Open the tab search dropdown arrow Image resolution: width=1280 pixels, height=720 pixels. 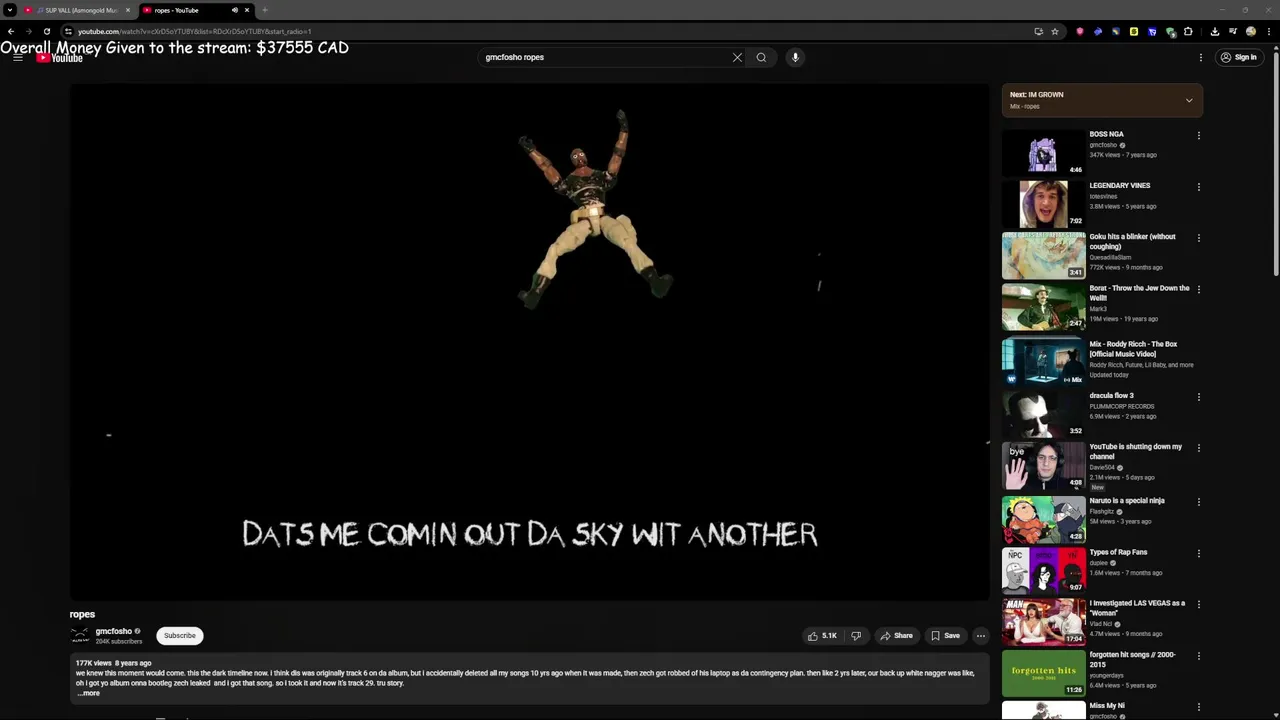pos(10,10)
